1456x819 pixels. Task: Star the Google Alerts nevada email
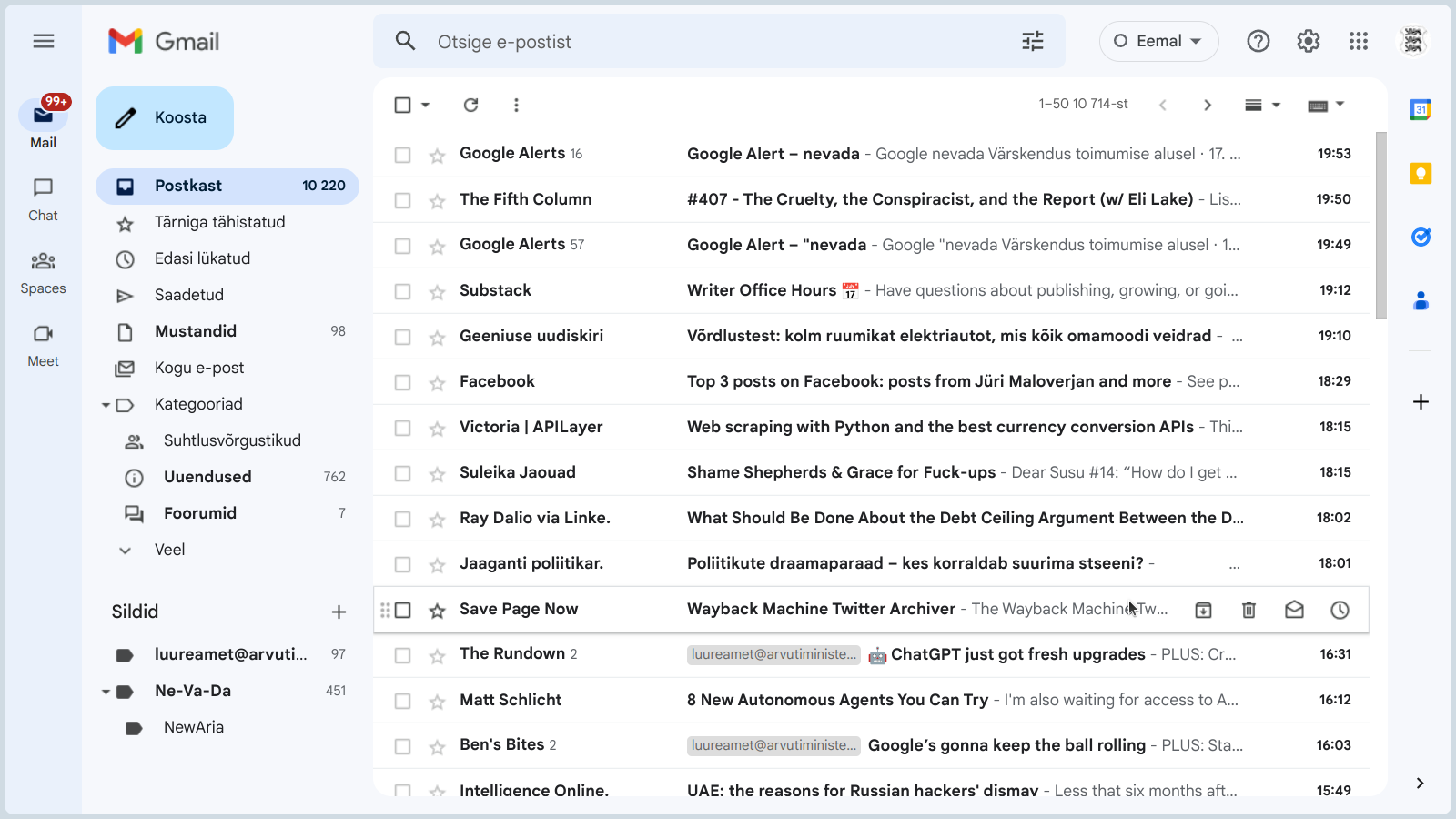(x=438, y=156)
